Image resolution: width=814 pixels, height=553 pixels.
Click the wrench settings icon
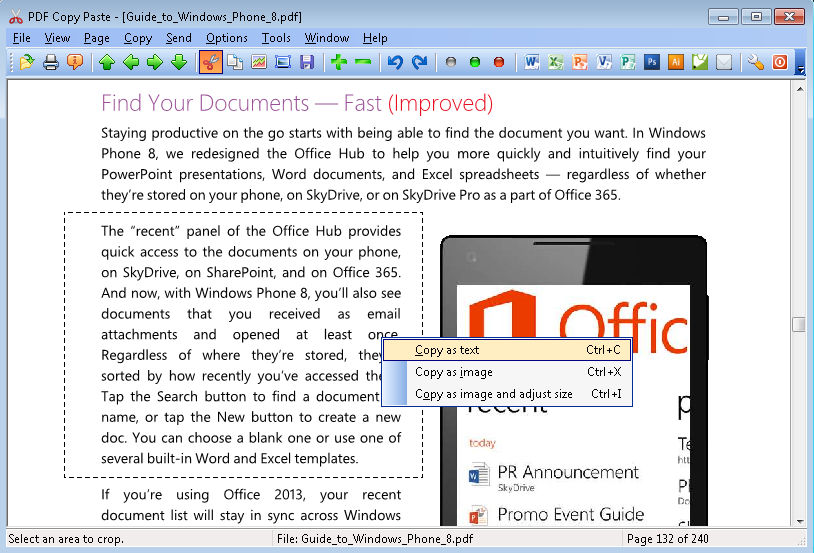[x=756, y=62]
